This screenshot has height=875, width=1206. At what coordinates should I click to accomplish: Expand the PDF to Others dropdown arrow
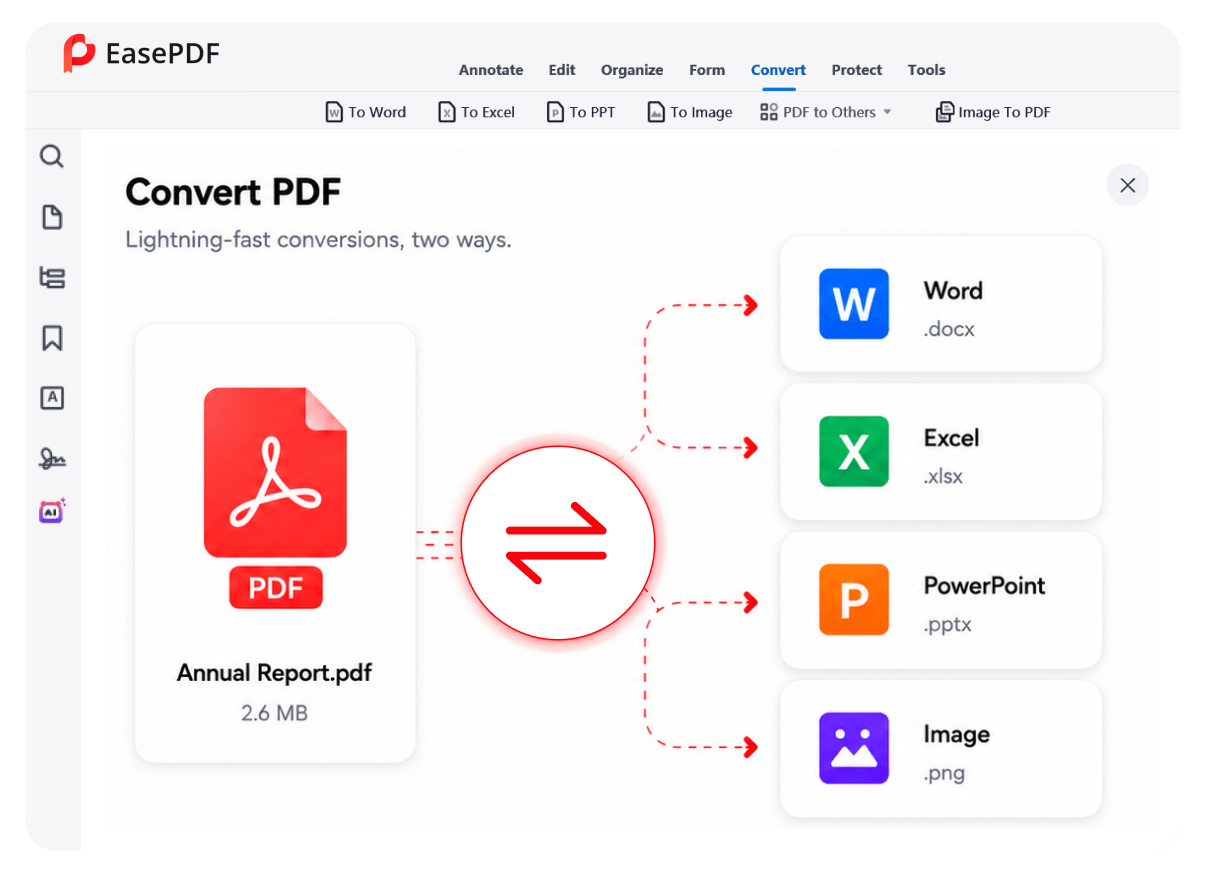pyautogui.click(x=887, y=112)
